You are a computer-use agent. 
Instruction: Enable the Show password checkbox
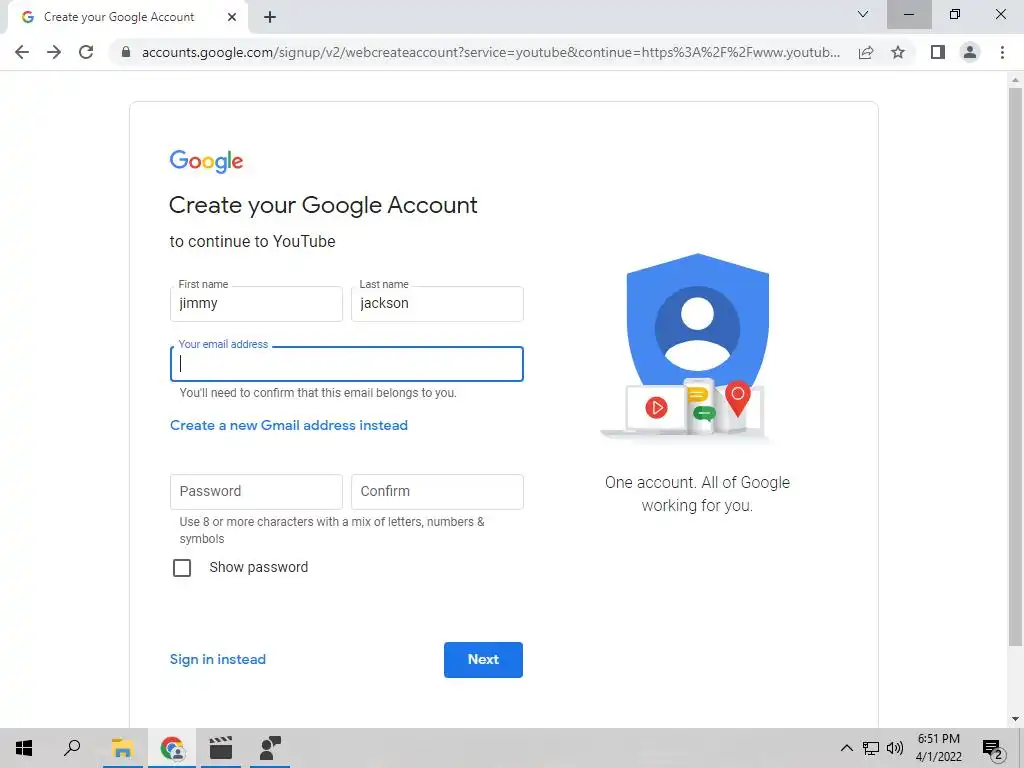pyautogui.click(x=182, y=568)
